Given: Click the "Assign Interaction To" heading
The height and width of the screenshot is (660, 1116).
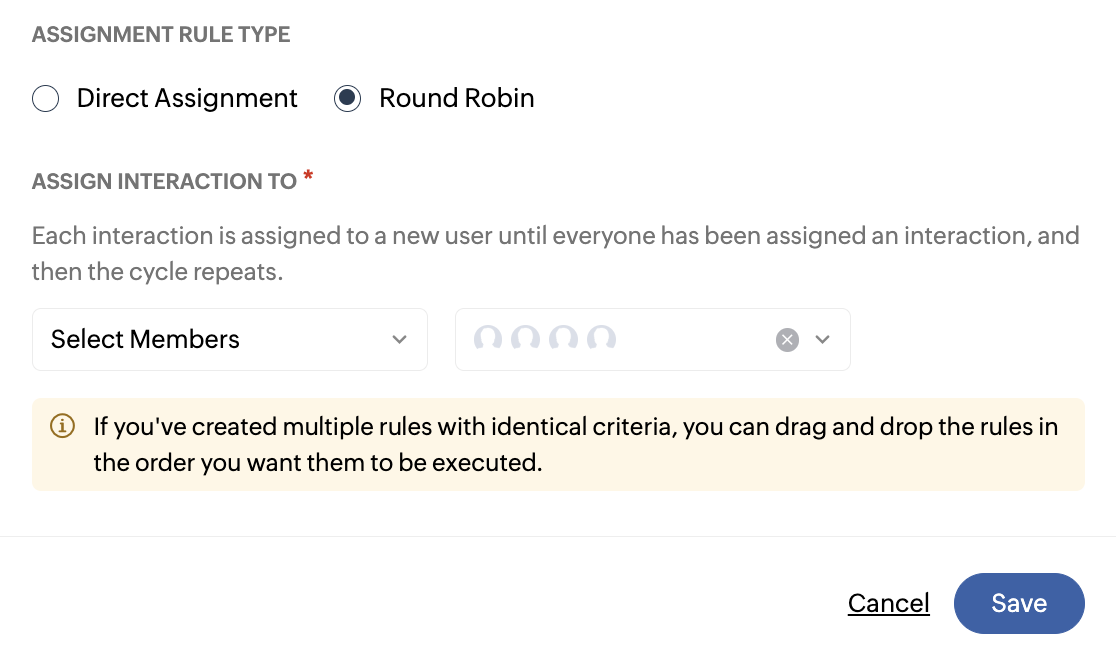Looking at the screenshot, I should click(164, 182).
